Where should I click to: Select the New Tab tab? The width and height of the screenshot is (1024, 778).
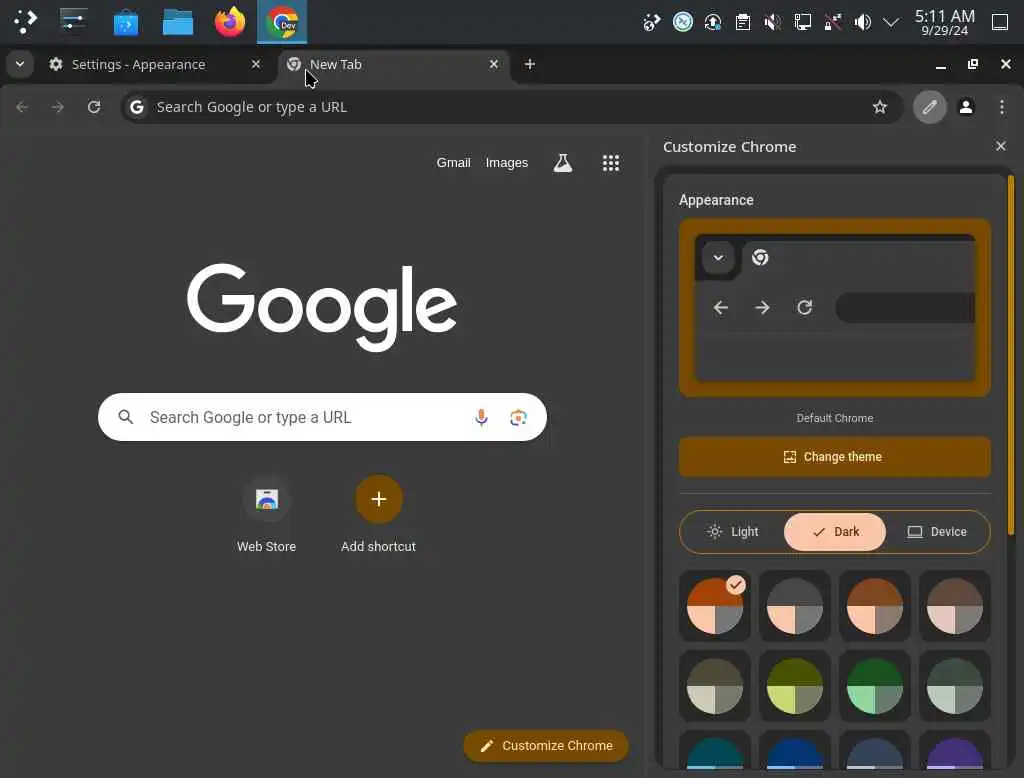point(395,64)
